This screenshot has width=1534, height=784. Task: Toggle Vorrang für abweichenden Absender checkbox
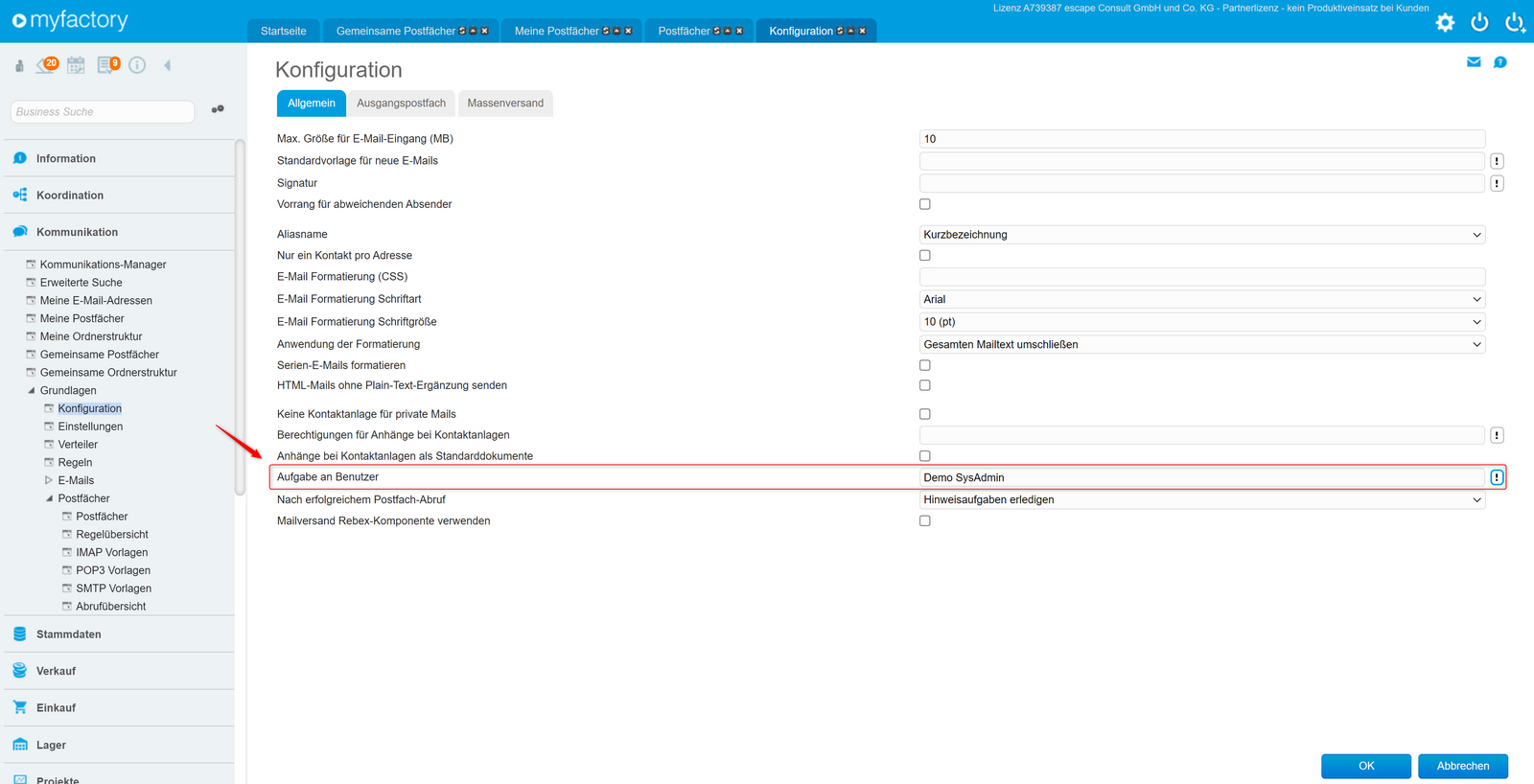pyautogui.click(x=925, y=204)
